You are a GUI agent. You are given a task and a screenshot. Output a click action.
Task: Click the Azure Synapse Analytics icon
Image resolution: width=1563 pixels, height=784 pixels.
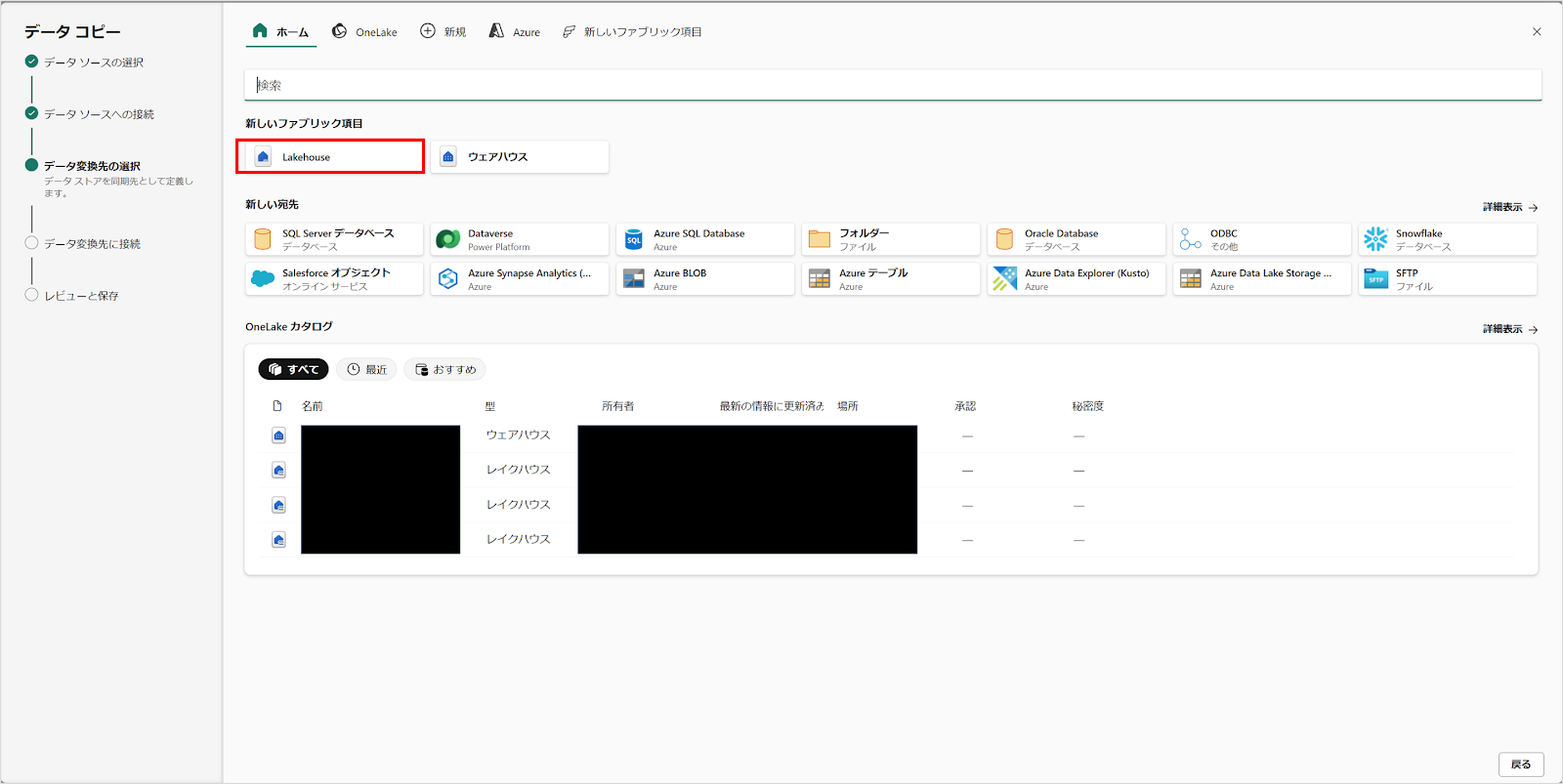(448, 279)
